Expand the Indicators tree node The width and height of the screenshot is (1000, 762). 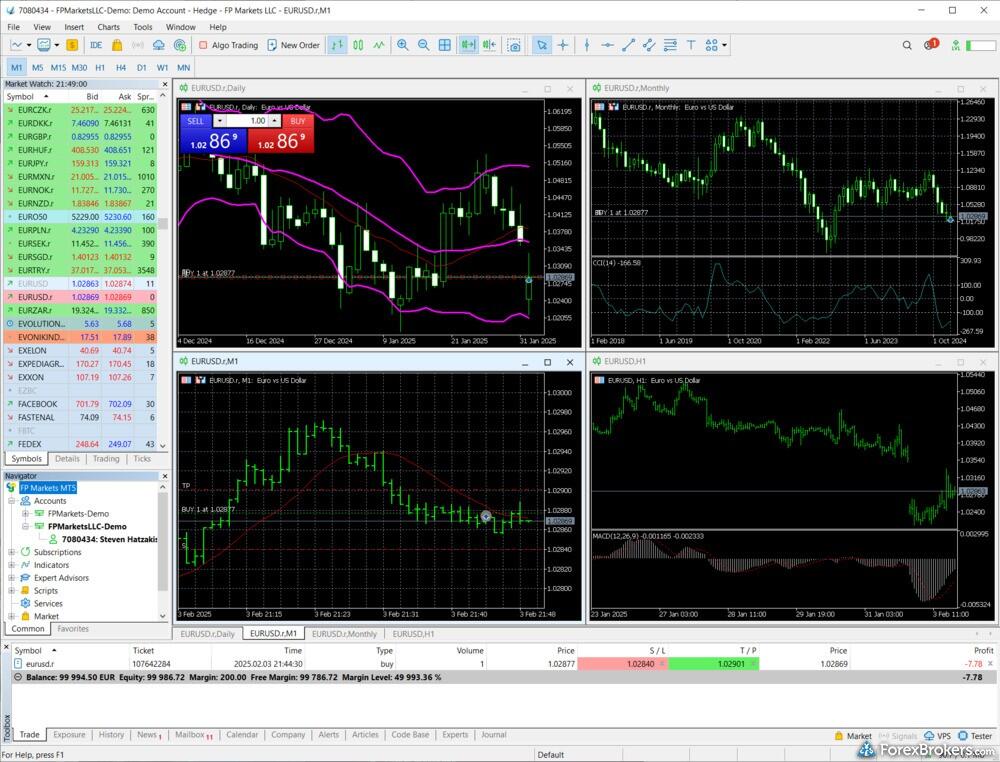(x=12, y=565)
